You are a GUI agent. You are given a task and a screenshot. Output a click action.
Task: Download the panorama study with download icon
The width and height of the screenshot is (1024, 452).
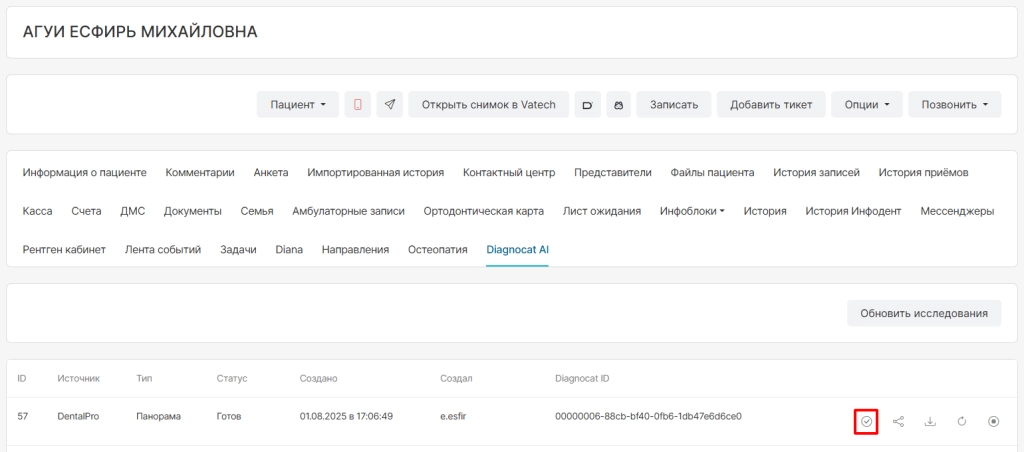point(930,421)
